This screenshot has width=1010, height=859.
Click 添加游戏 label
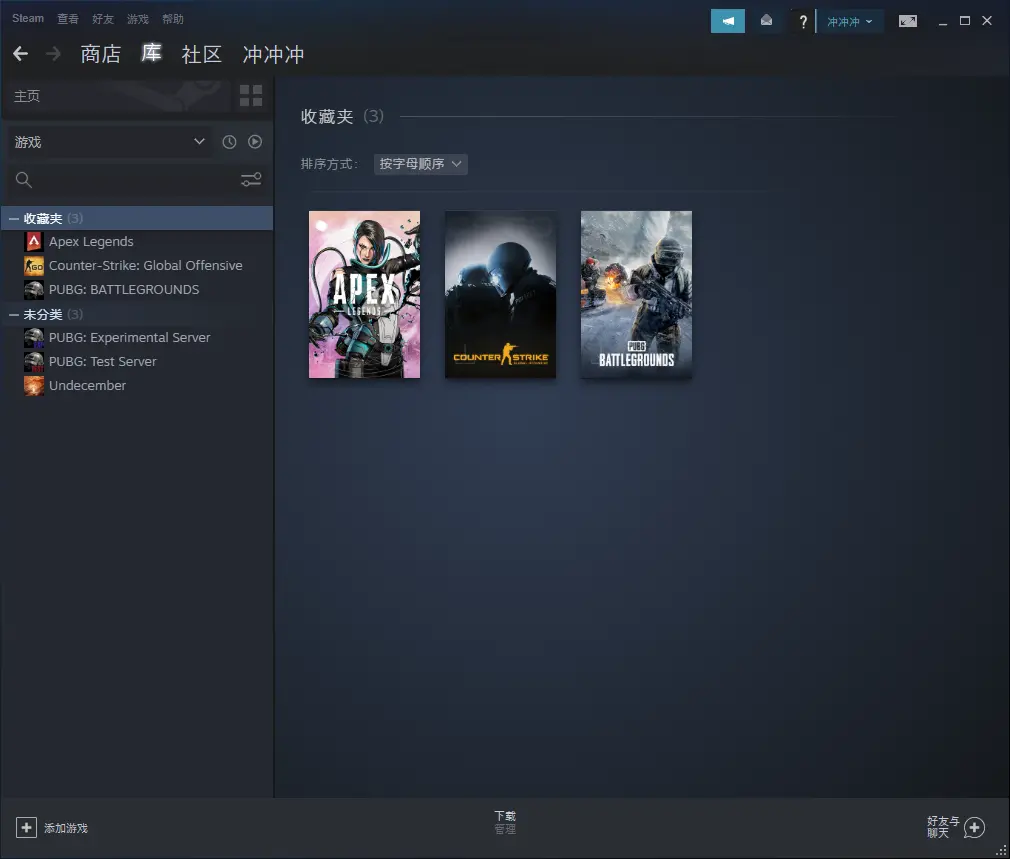[x=66, y=828]
